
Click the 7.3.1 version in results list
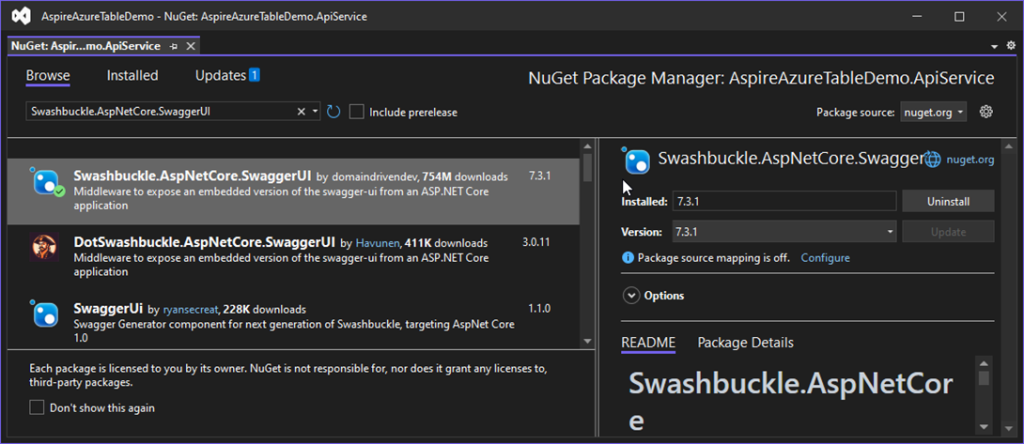(540, 176)
